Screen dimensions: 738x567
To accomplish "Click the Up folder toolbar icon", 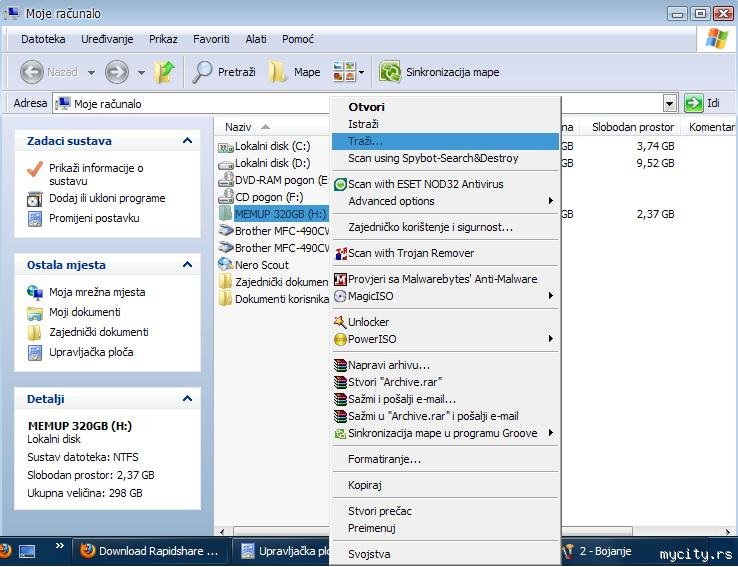I will coord(165,72).
